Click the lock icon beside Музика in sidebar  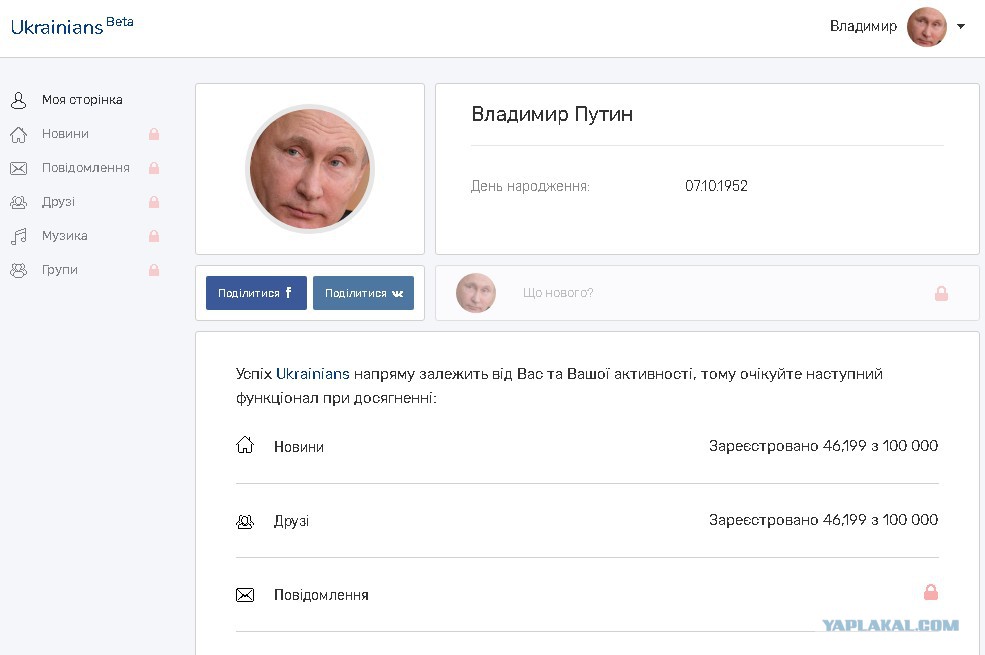[154, 236]
